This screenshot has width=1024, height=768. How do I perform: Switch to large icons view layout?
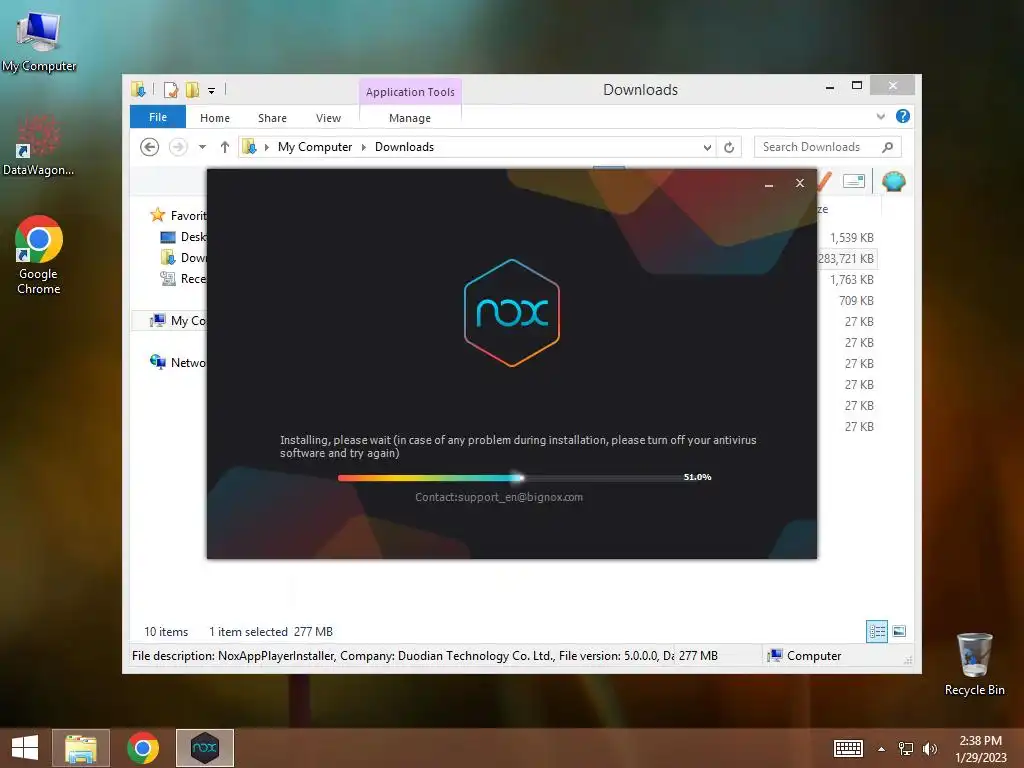(899, 632)
